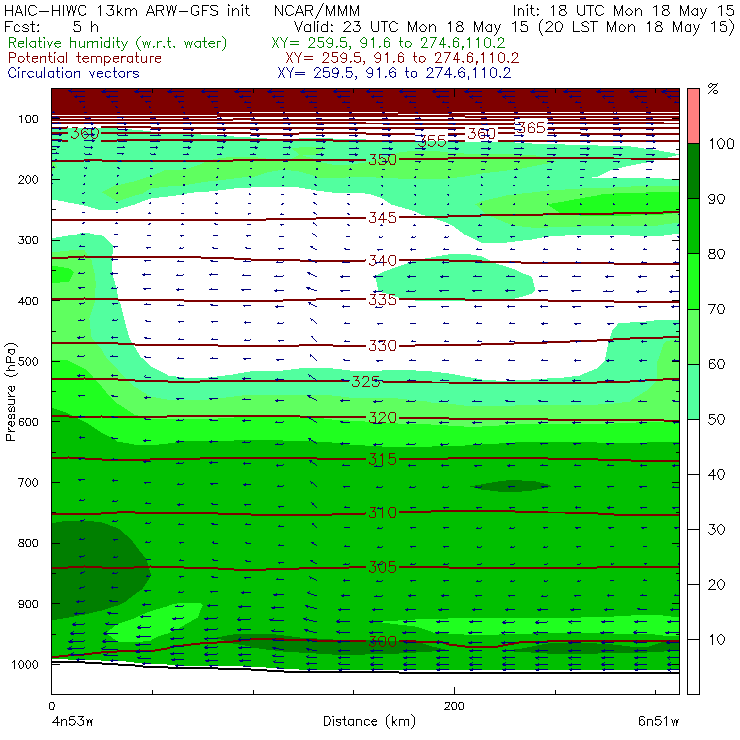Image resolution: width=740 pixels, height=740 pixels.
Task: Click the 335 potential temperature contour label
Action: (382, 300)
